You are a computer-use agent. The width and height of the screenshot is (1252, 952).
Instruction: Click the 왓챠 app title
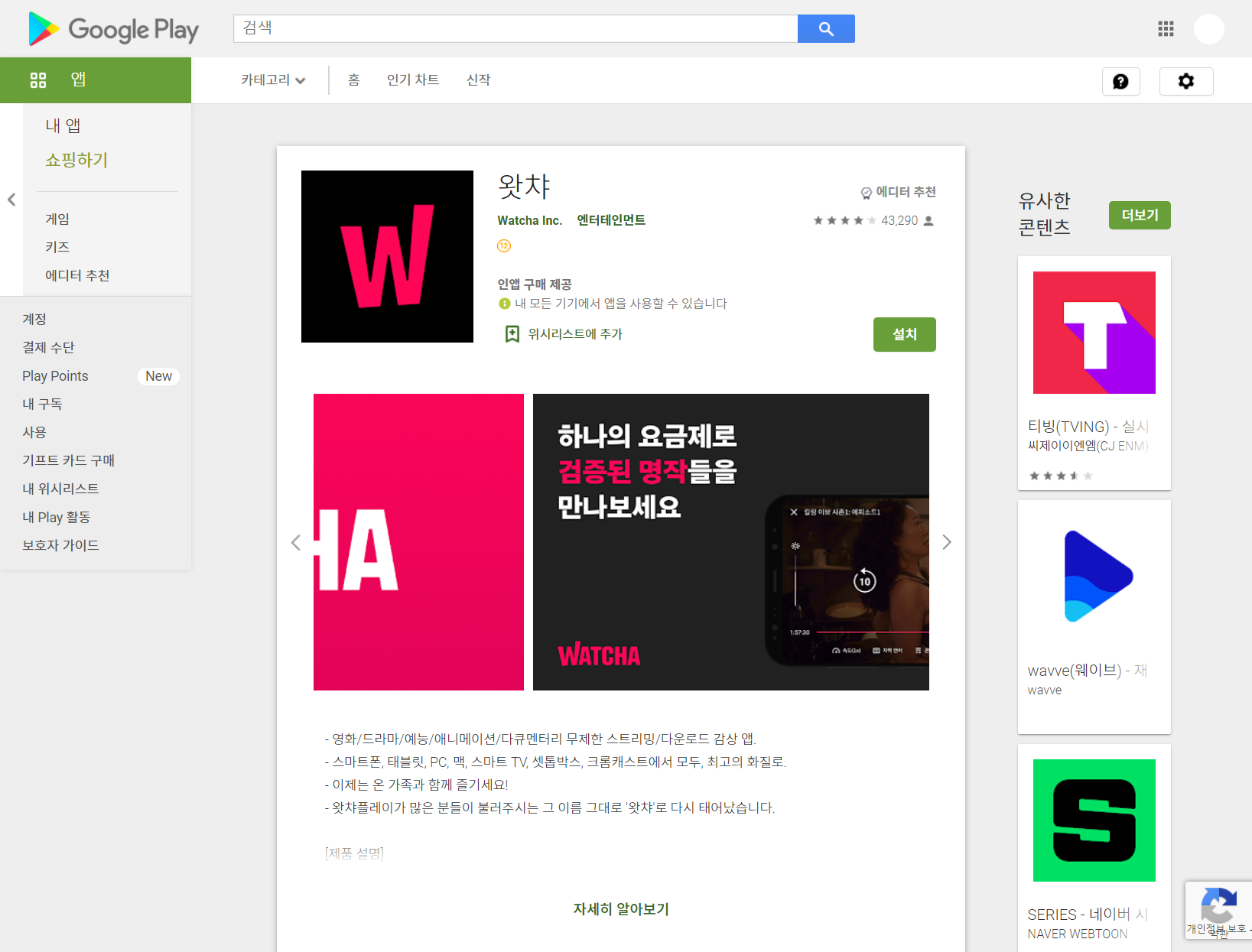pyautogui.click(x=524, y=186)
